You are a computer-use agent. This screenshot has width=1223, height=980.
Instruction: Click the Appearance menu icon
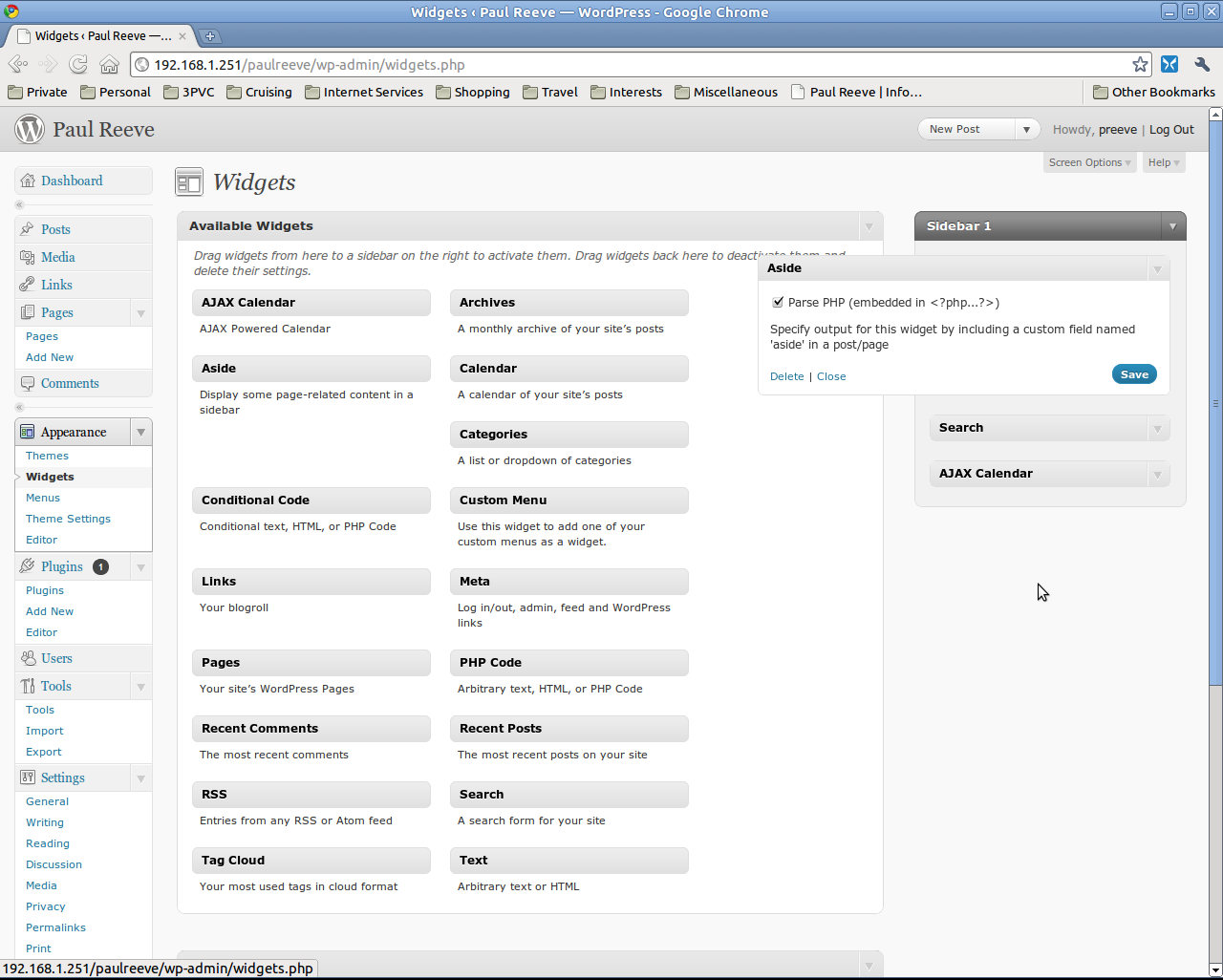[28, 432]
